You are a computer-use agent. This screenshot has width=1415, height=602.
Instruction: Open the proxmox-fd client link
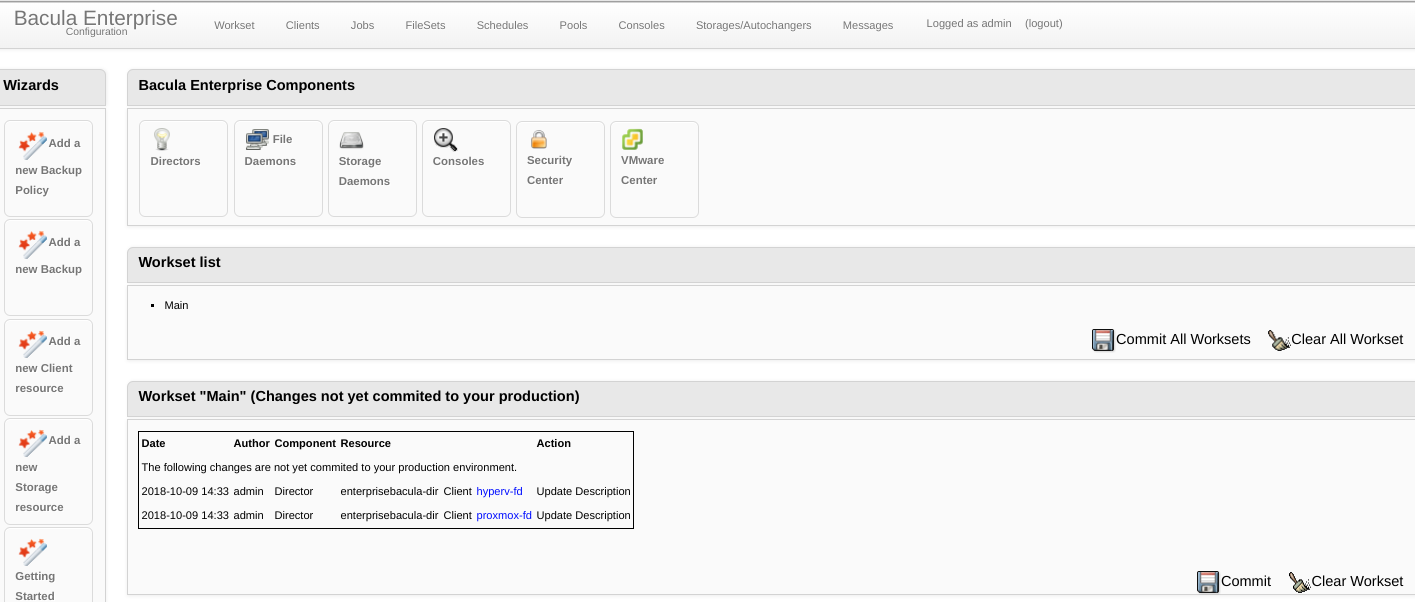tap(504, 516)
